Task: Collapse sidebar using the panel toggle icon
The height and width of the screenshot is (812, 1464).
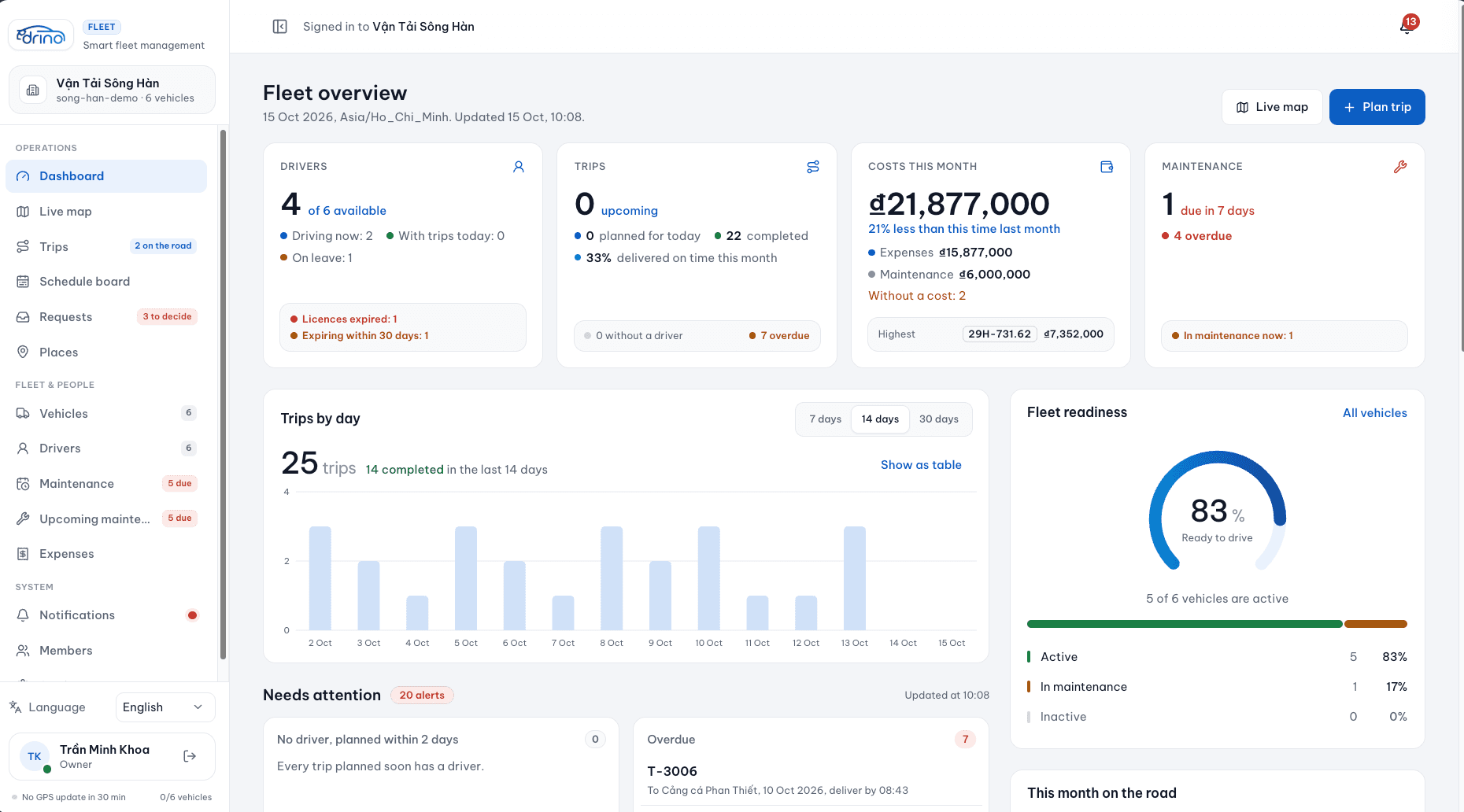Action: 279,27
